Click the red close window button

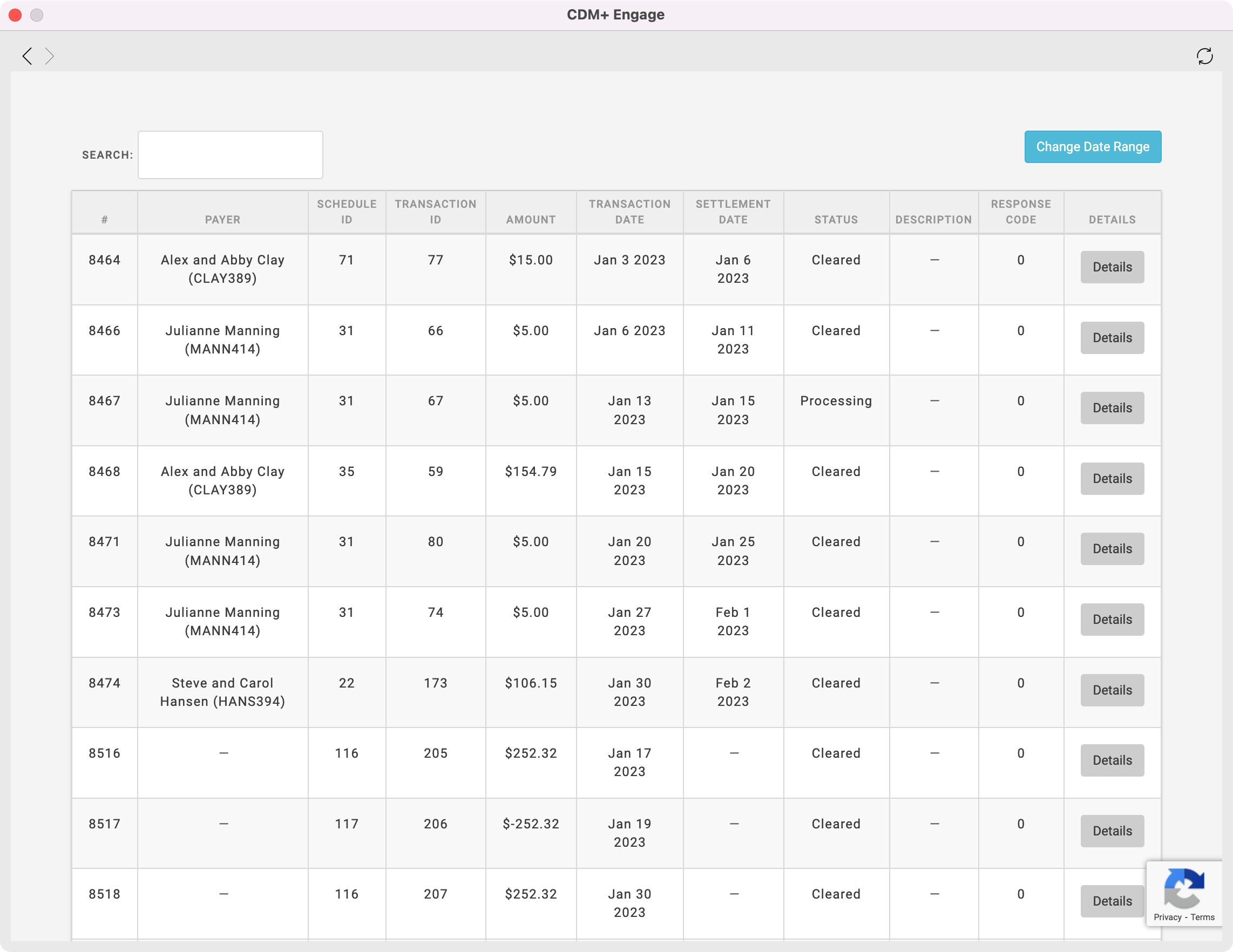(x=15, y=15)
